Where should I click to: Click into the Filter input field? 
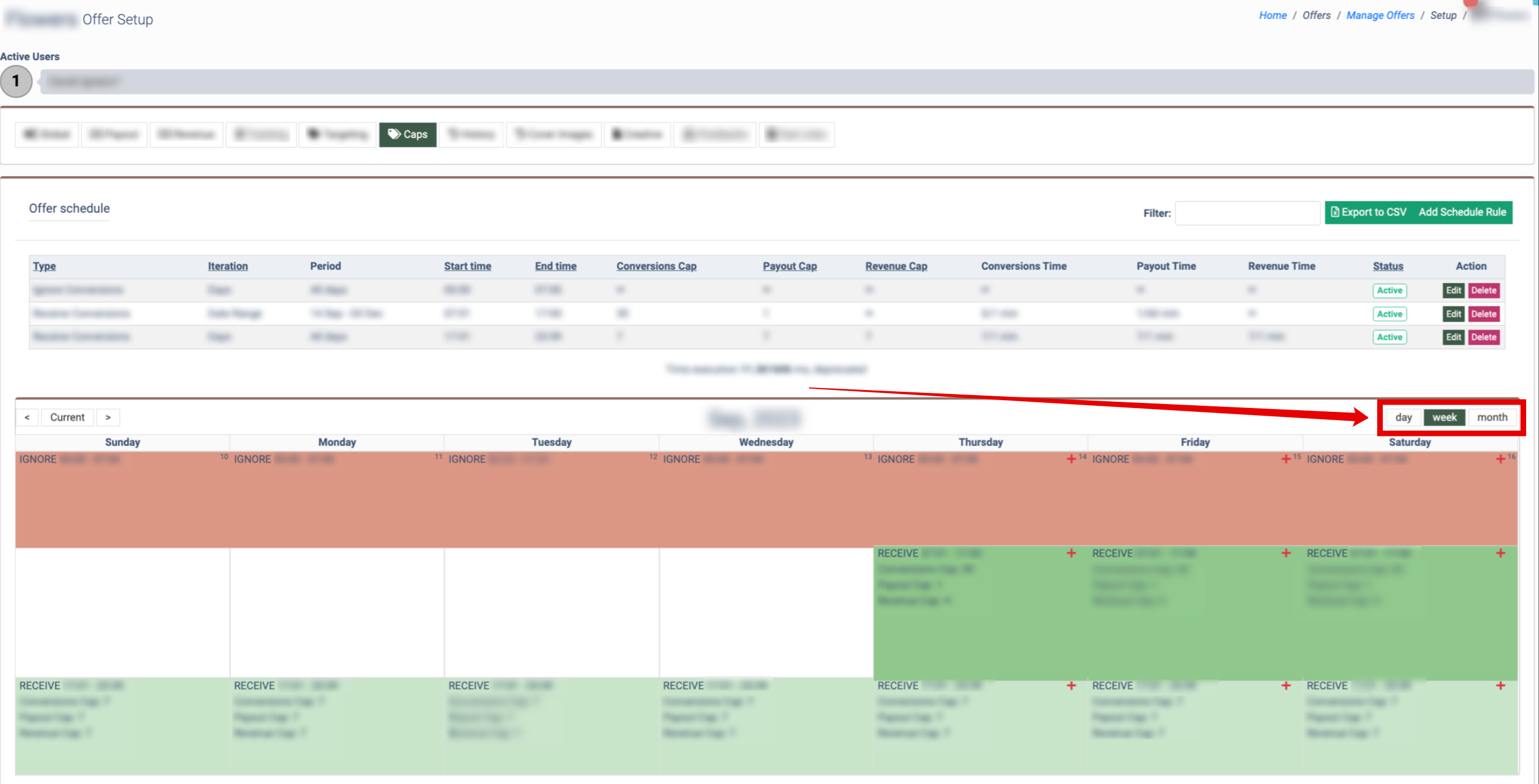pyautogui.click(x=1247, y=213)
